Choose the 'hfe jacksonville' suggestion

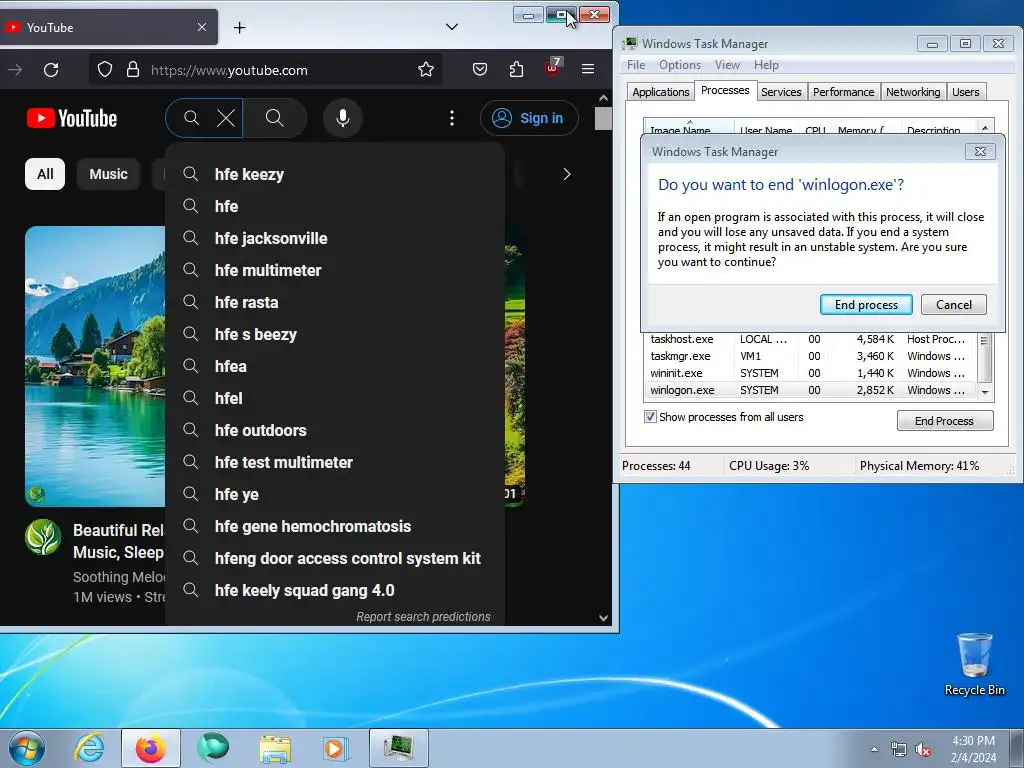point(335,238)
